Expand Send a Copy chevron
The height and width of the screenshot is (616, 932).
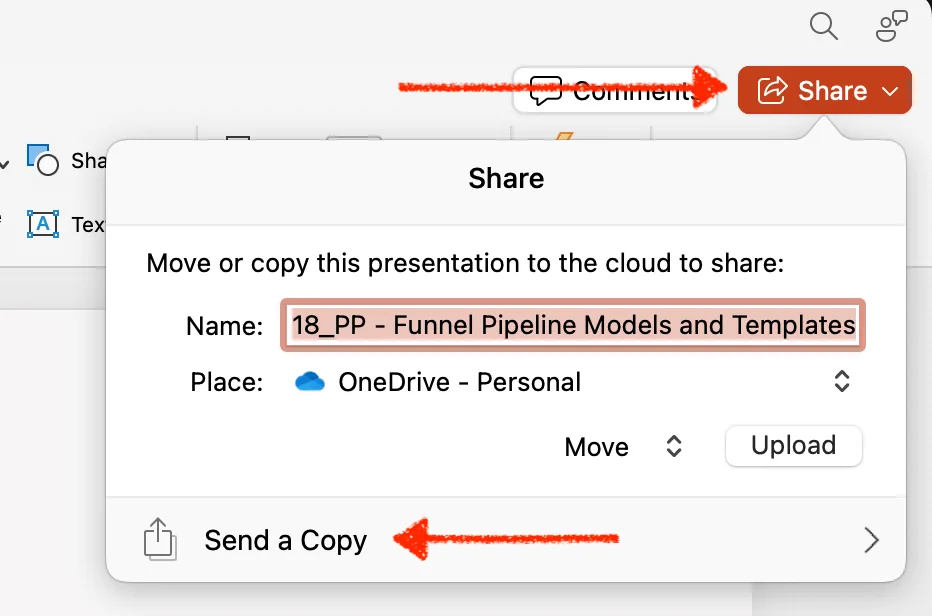tap(871, 540)
